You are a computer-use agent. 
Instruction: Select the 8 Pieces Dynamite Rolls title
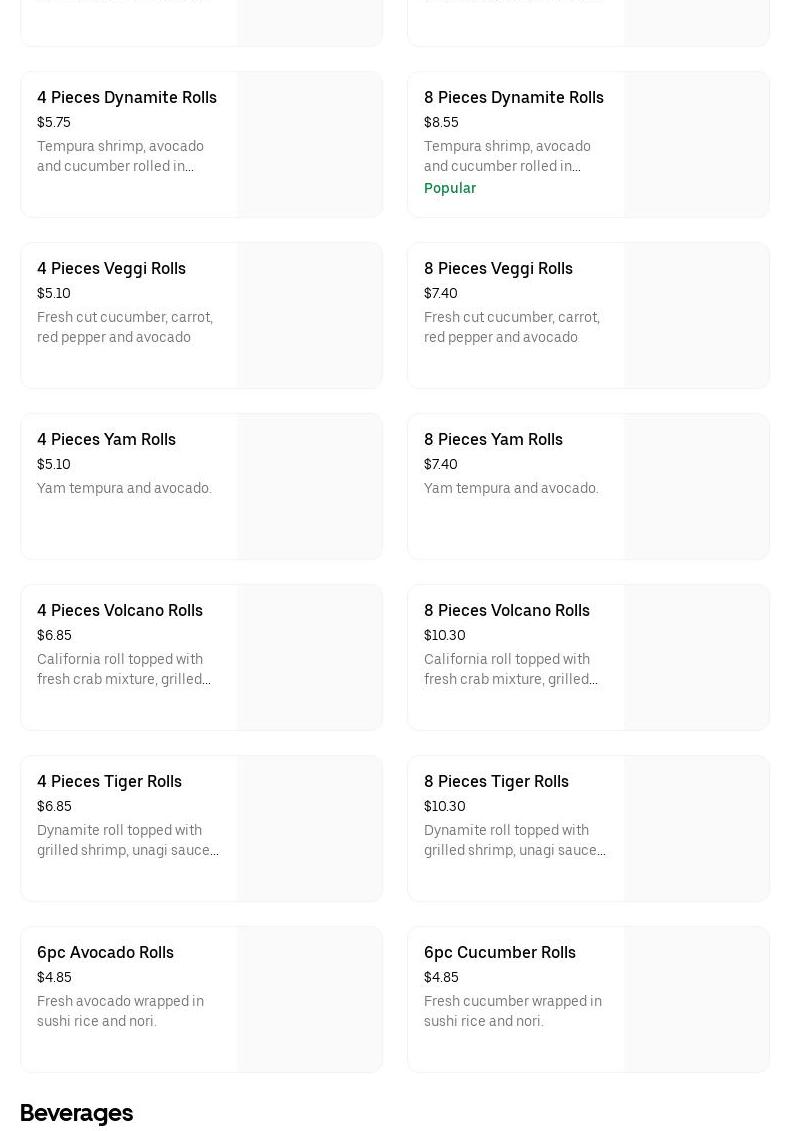[x=513, y=98]
